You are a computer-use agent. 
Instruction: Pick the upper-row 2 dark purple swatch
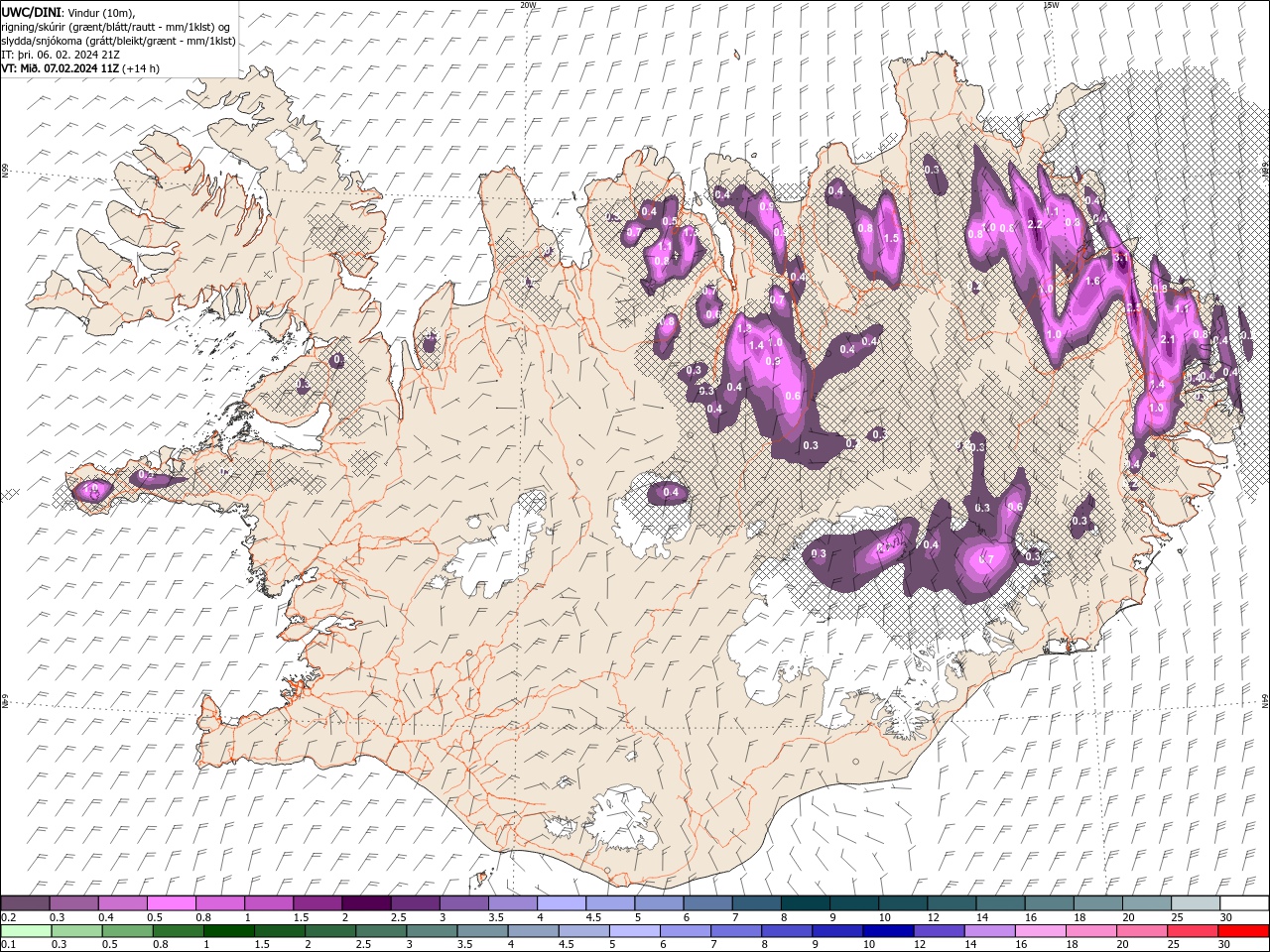click(x=365, y=903)
